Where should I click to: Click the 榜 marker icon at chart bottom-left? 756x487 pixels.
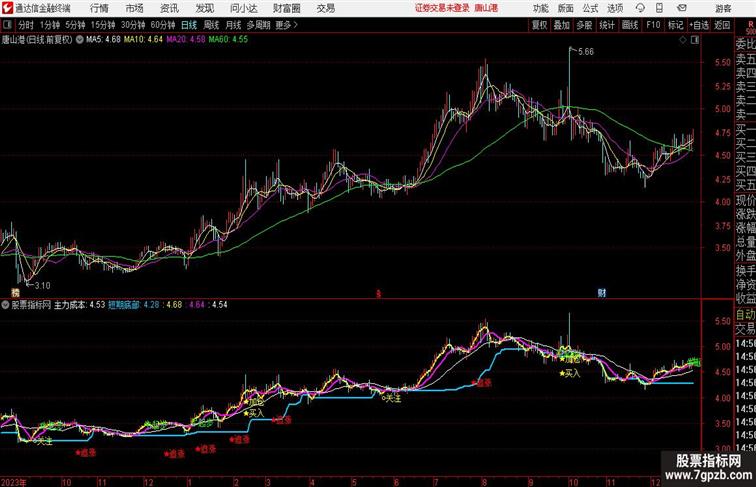click(x=15, y=292)
